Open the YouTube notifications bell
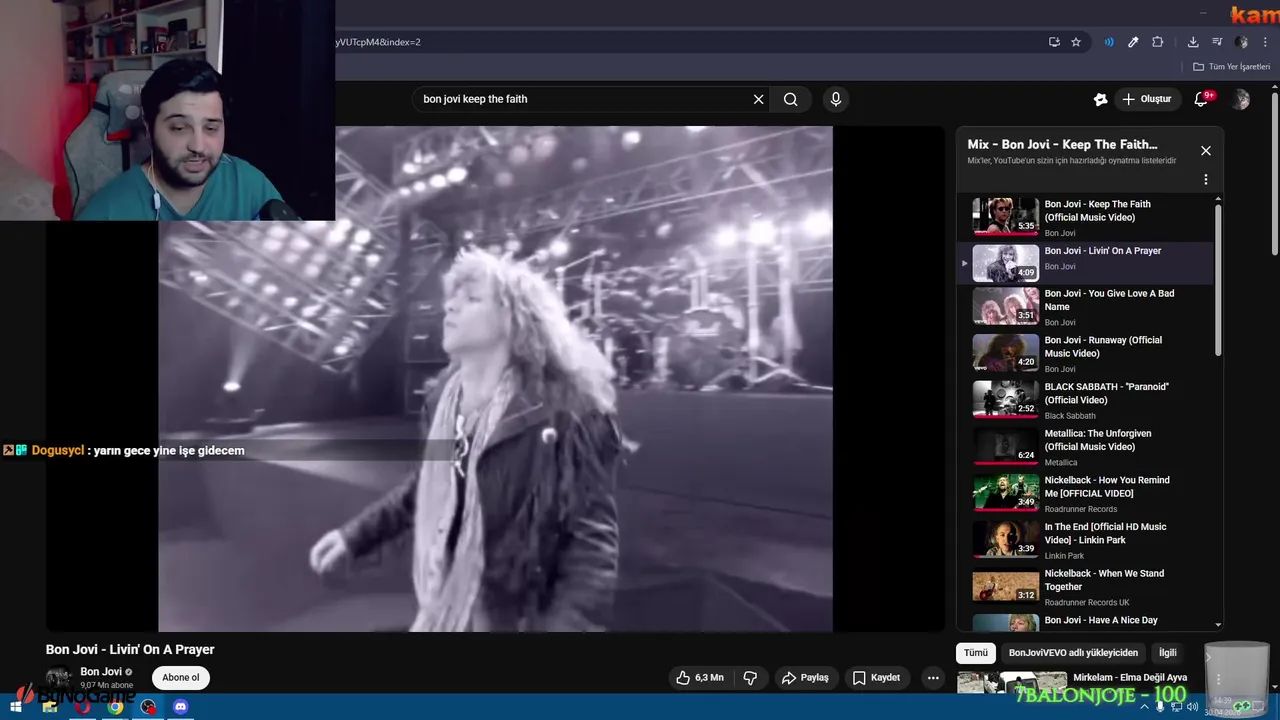1280x720 pixels. (1202, 99)
